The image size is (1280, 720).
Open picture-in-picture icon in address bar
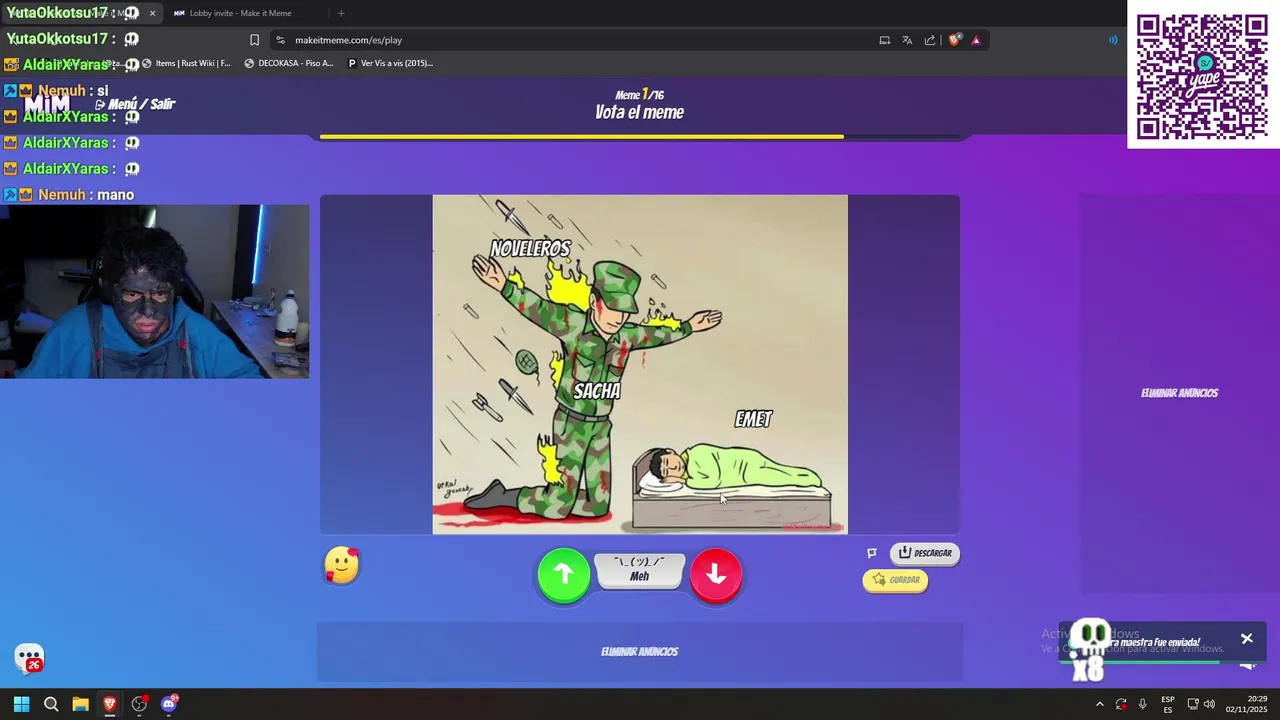point(884,40)
